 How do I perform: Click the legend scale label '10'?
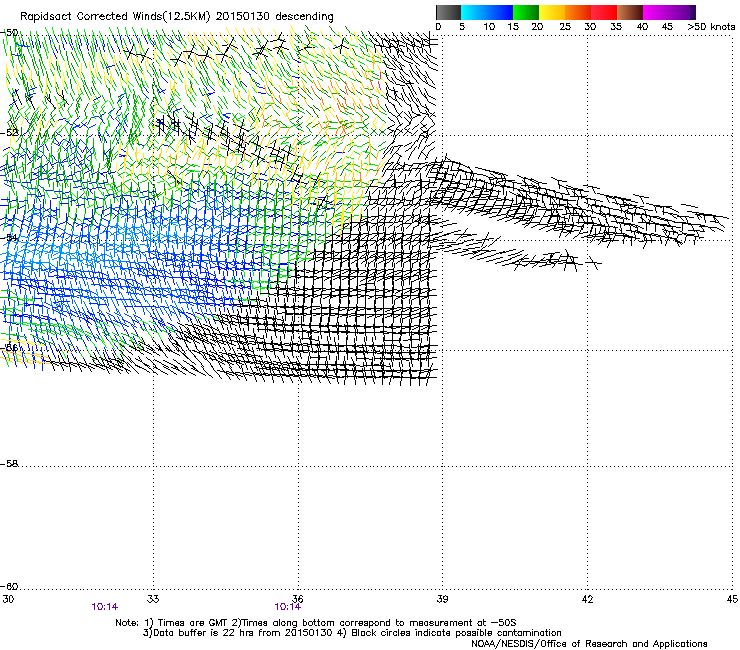pos(489,27)
